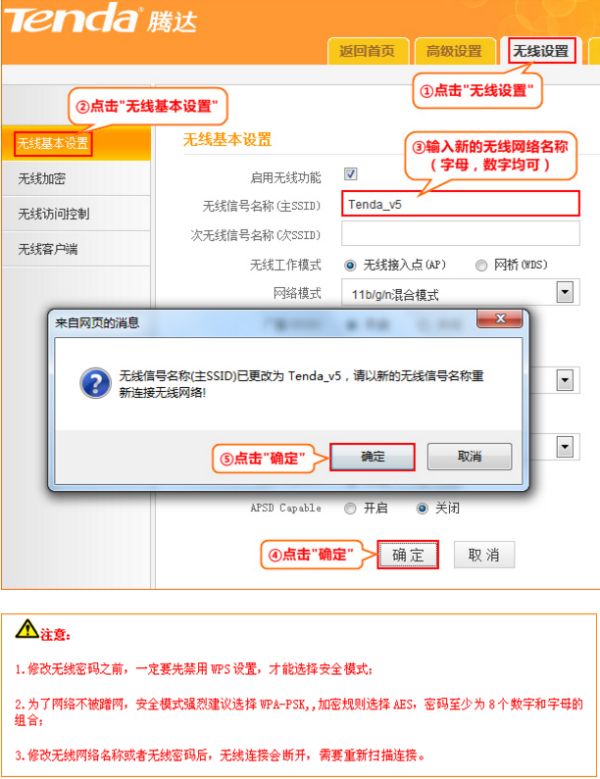This screenshot has width=600, height=779.
Task: Go to the 返回首页 tab
Action: pos(367,51)
